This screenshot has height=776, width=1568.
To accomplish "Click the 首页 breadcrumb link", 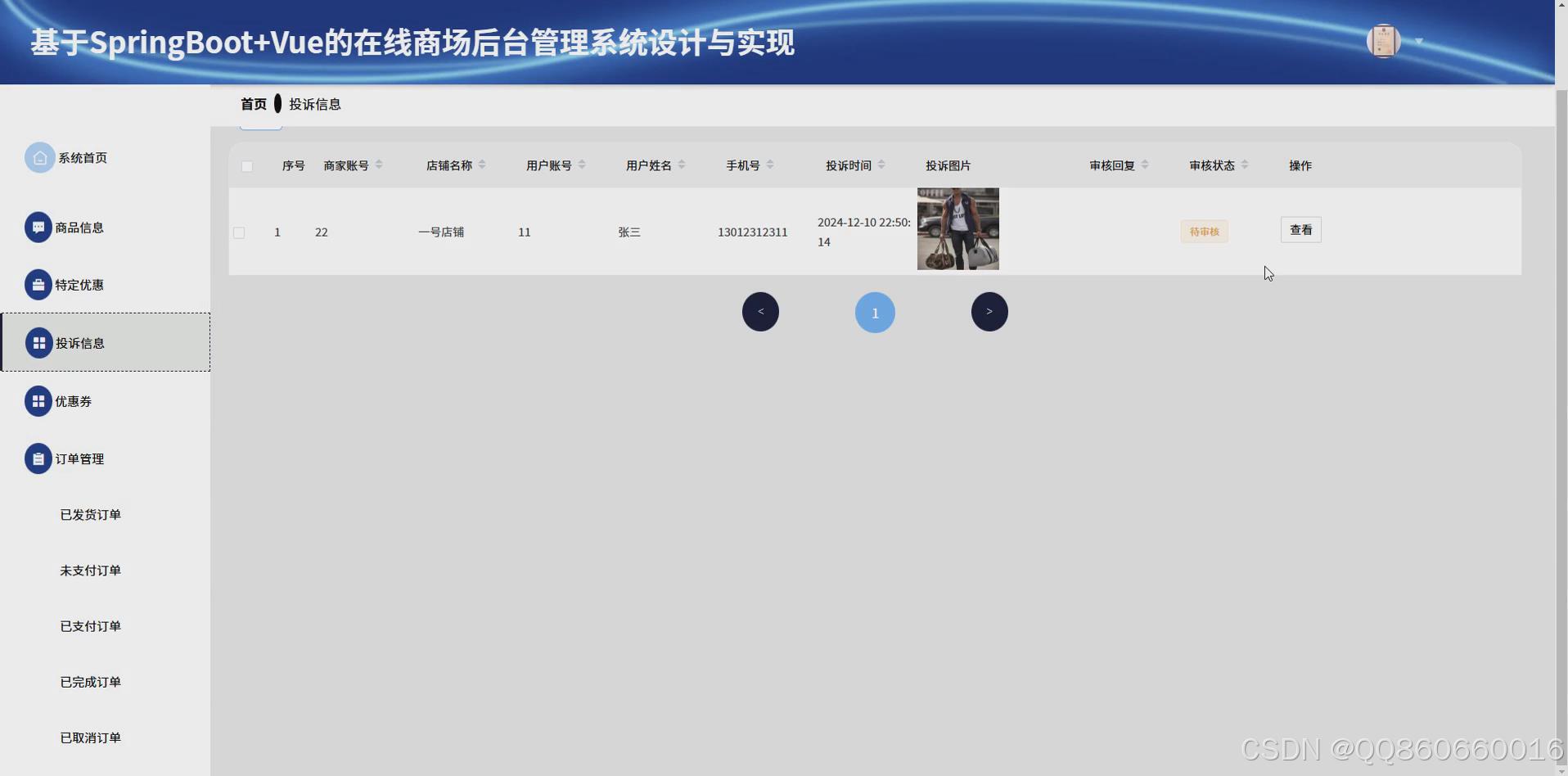I will 252,104.
